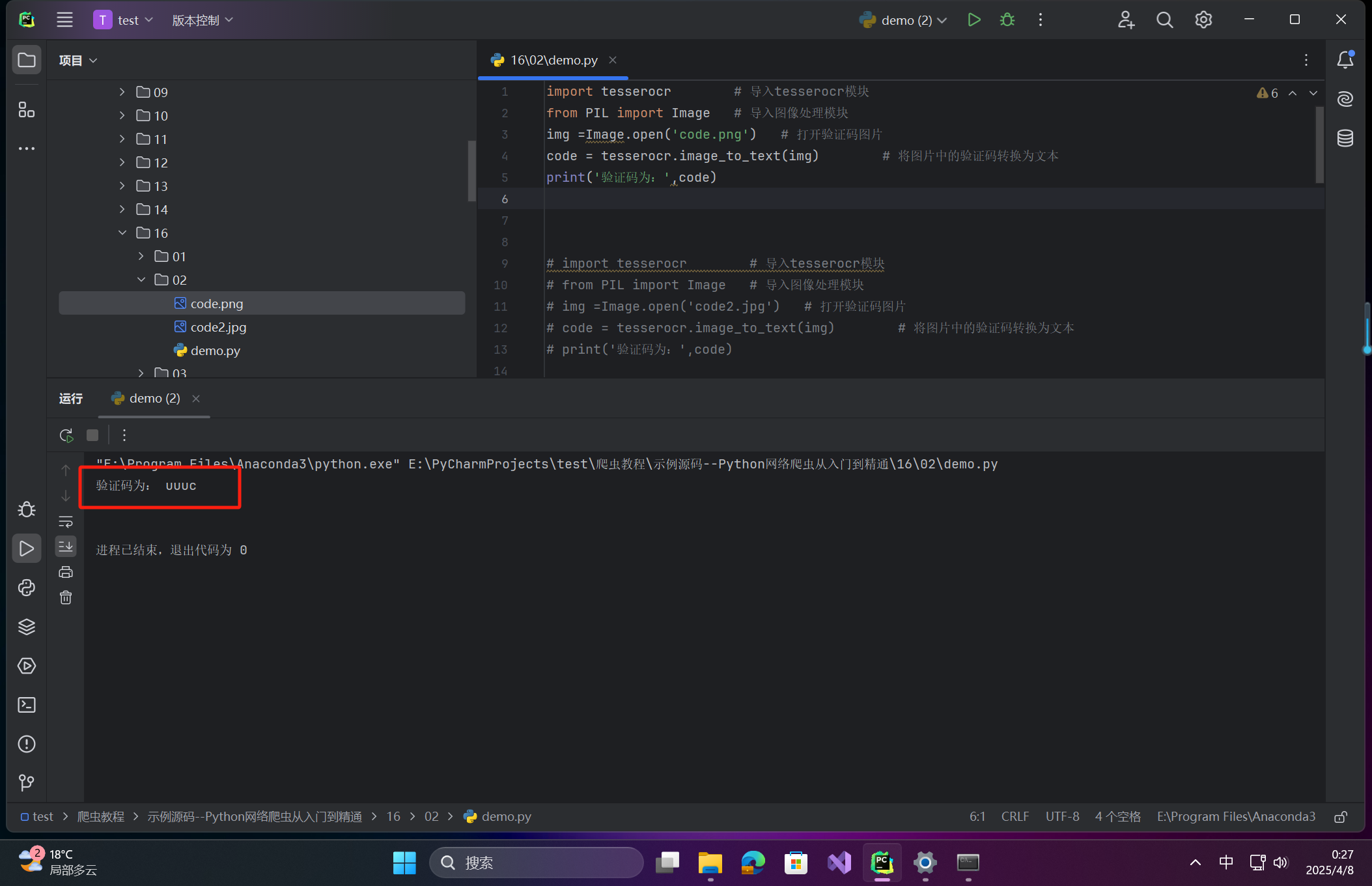The height and width of the screenshot is (886, 1372).
Task: Toggle scroll to end in console
Action: 66,547
